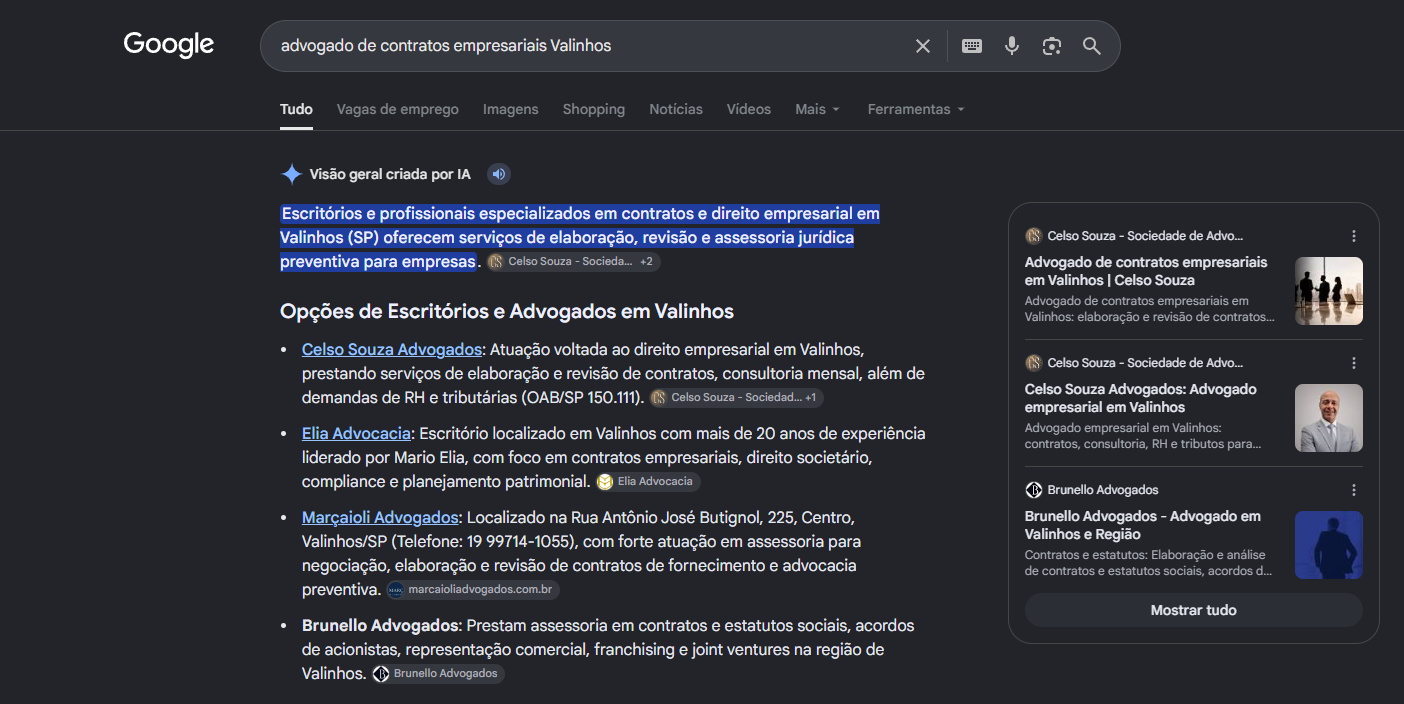The width and height of the screenshot is (1404, 704).
Task: Open card Advogado de contratos empresariais em Valinhos
Action: (x=1146, y=271)
